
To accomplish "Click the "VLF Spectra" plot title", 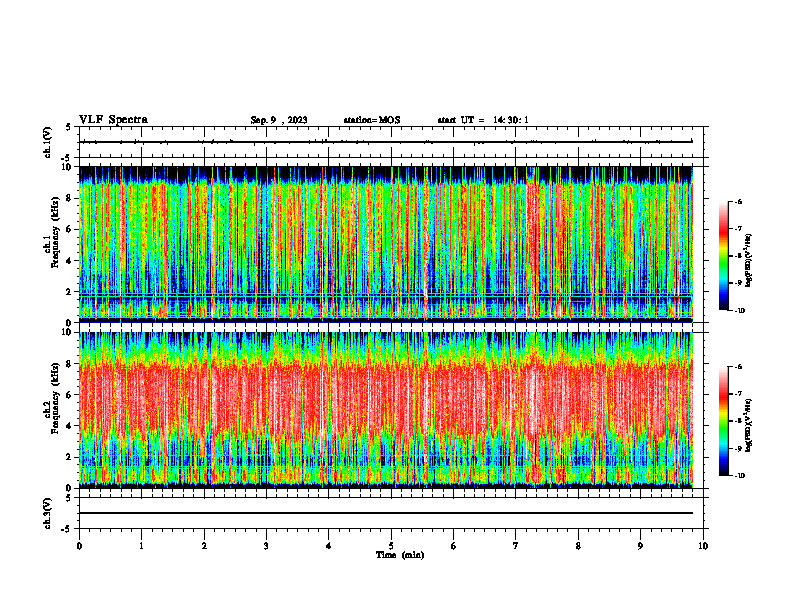I will [113, 120].
